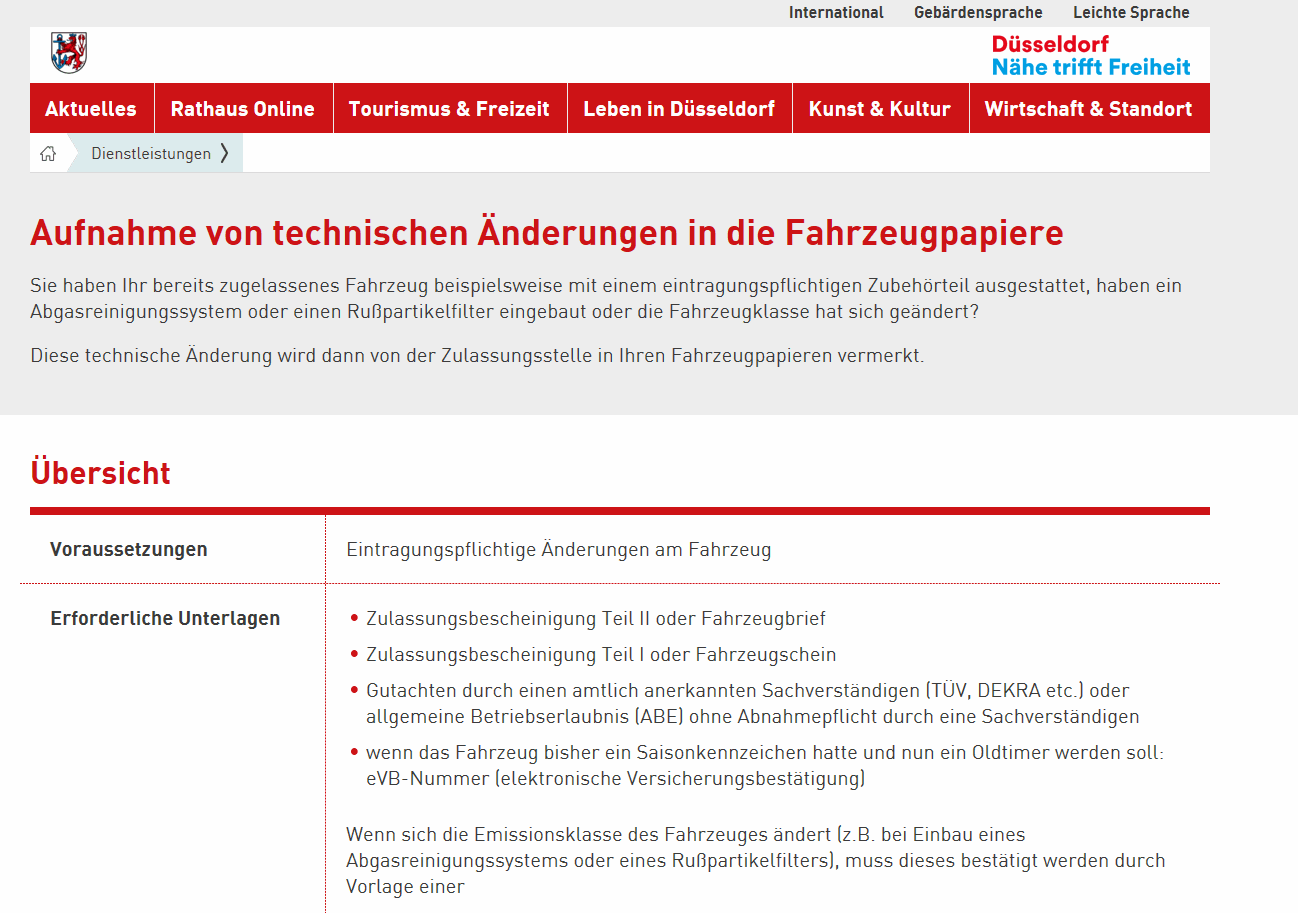This screenshot has height=913, width=1298.
Task: Click the Erforderliche Unterlagen row label
Action: (165, 618)
